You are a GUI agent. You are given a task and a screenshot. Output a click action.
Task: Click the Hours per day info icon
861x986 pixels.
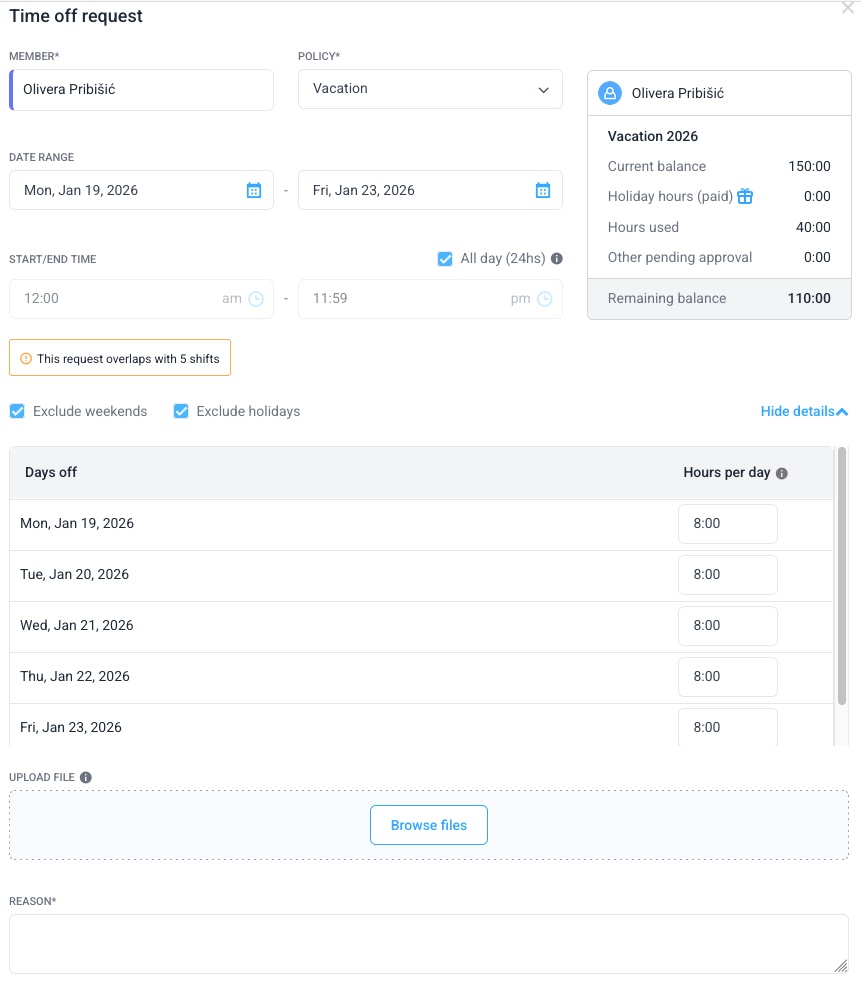click(782, 473)
